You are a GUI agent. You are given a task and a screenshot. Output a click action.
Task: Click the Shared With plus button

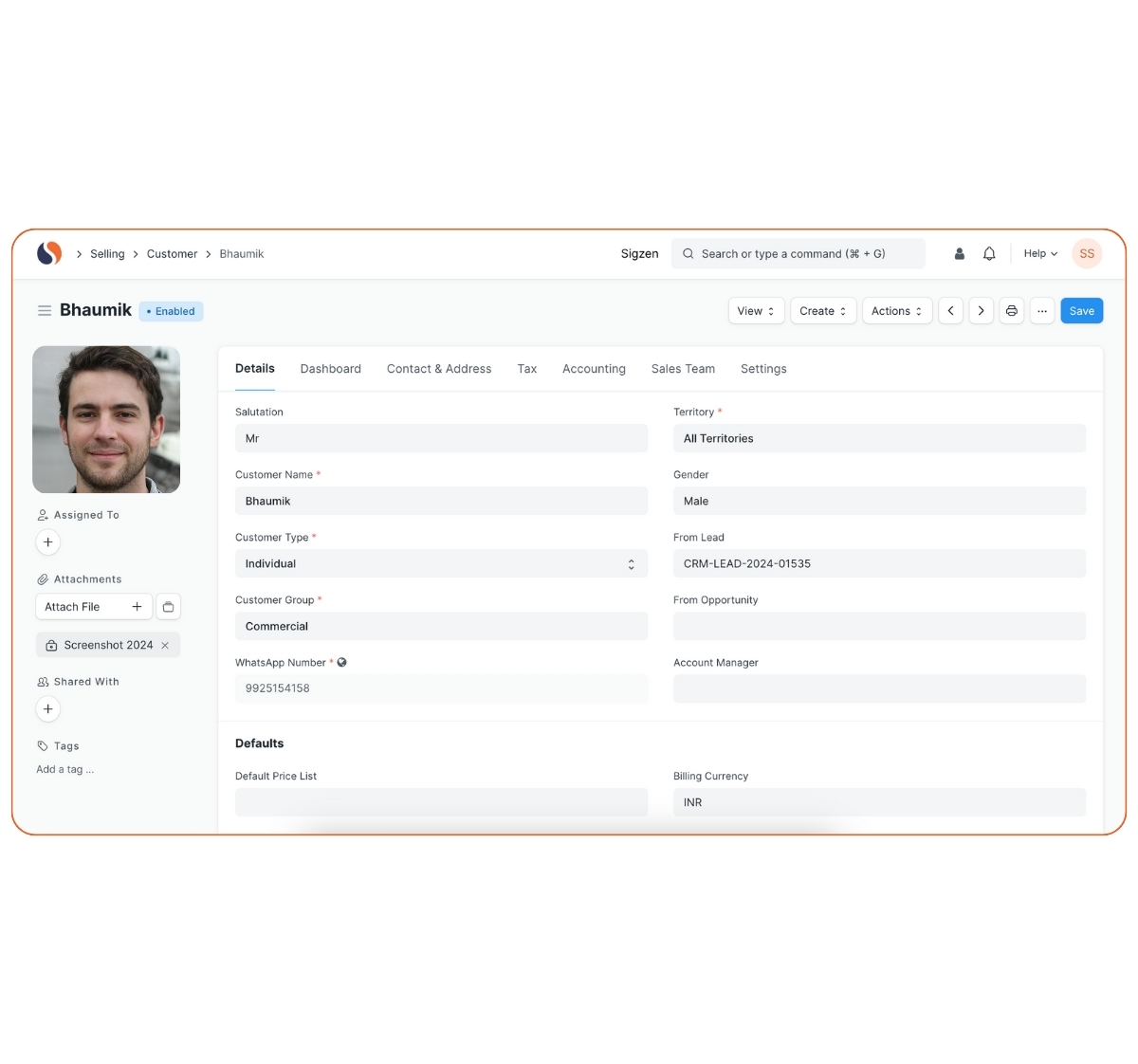pyautogui.click(x=48, y=709)
